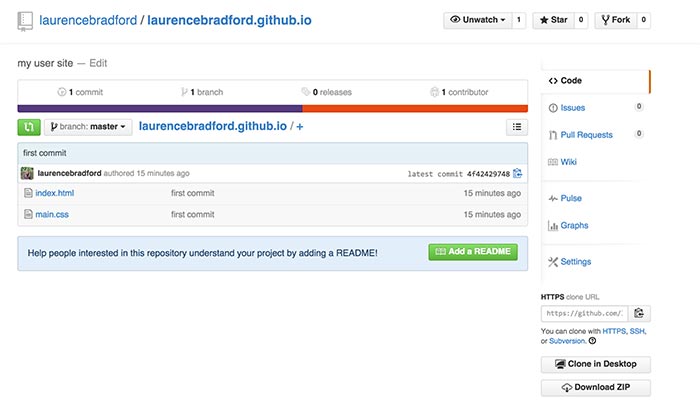This screenshot has width=700, height=412.
Task: Click the laurencebradford author name
Action: (69, 173)
